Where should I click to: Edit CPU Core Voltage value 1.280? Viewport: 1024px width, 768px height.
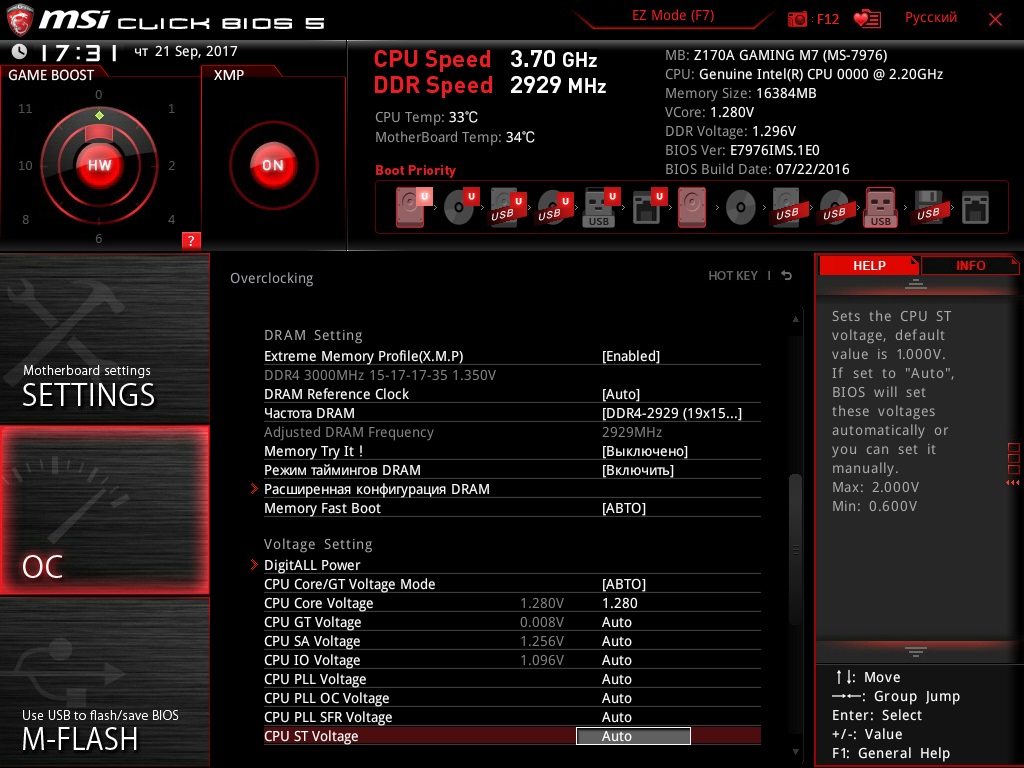tap(619, 603)
